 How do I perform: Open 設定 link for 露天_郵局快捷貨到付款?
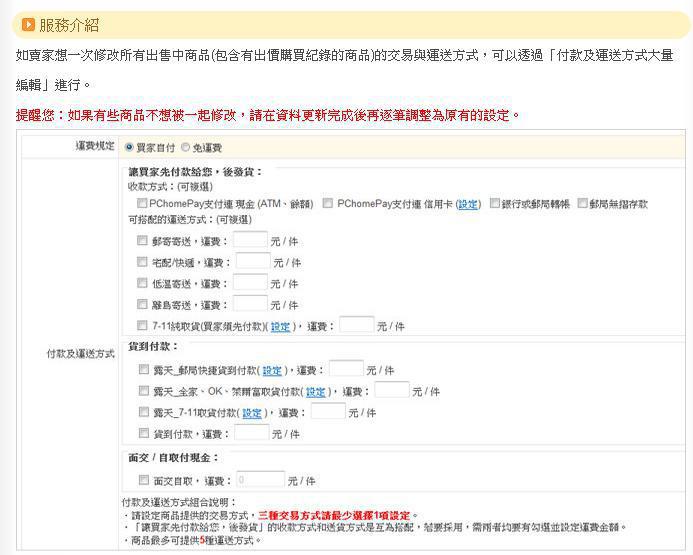pyautogui.click(x=272, y=370)
